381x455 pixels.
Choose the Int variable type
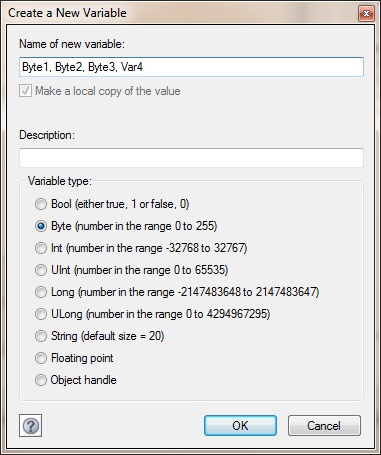tap(41, 248)
